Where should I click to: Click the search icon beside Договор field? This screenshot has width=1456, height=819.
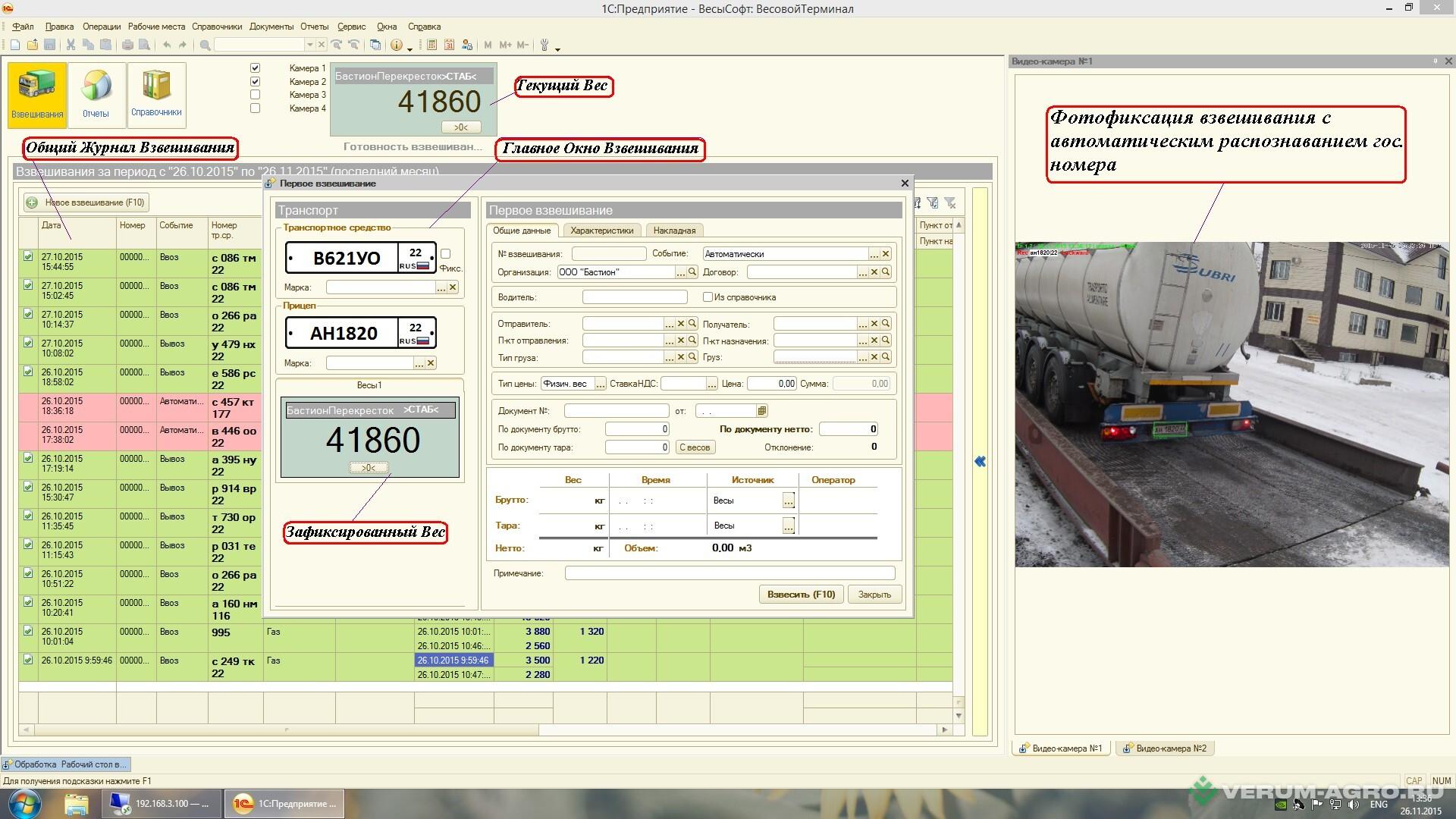pos(885,271)
